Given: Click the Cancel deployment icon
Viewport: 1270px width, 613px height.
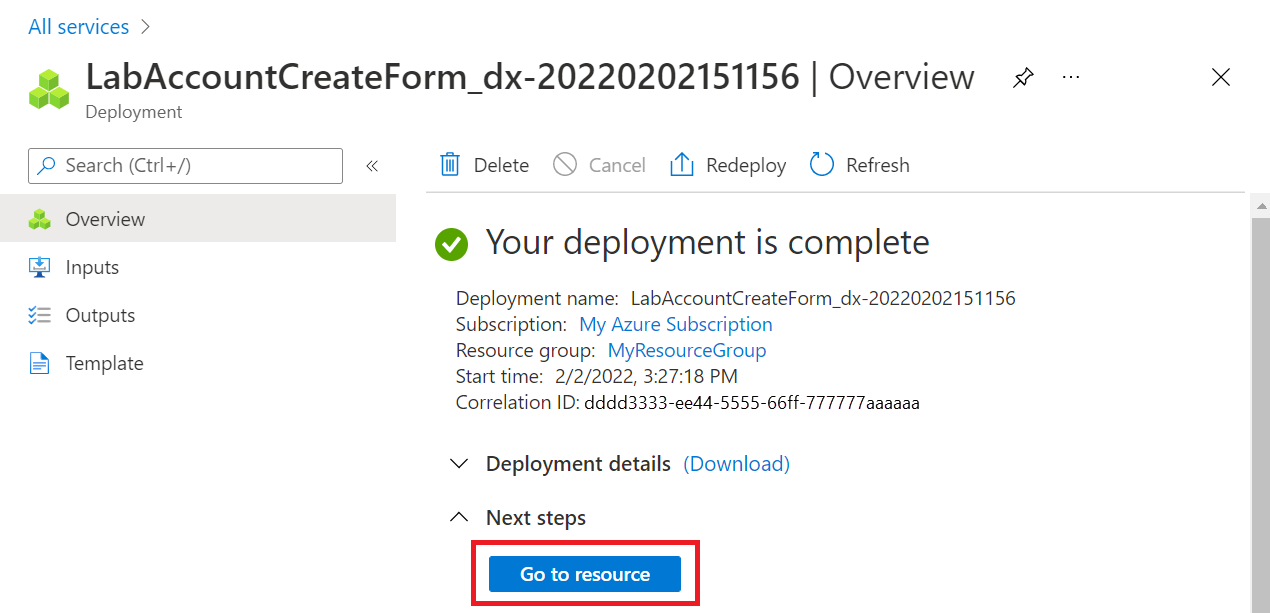Looking at the screenshot, I should click(566, 164).
